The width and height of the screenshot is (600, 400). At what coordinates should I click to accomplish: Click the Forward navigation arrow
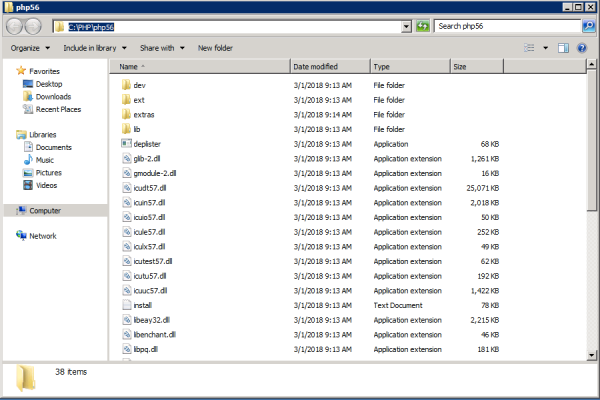click(x=33, y=26)
